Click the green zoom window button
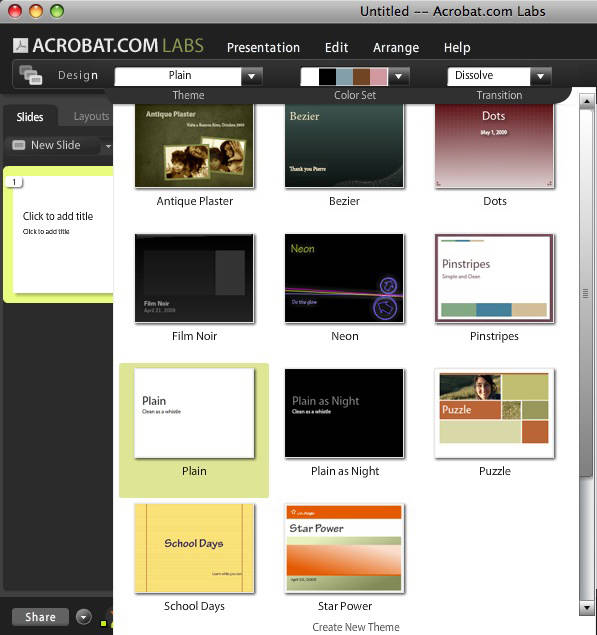This screenshot has height=635, width=597. (x=57, y=11)
